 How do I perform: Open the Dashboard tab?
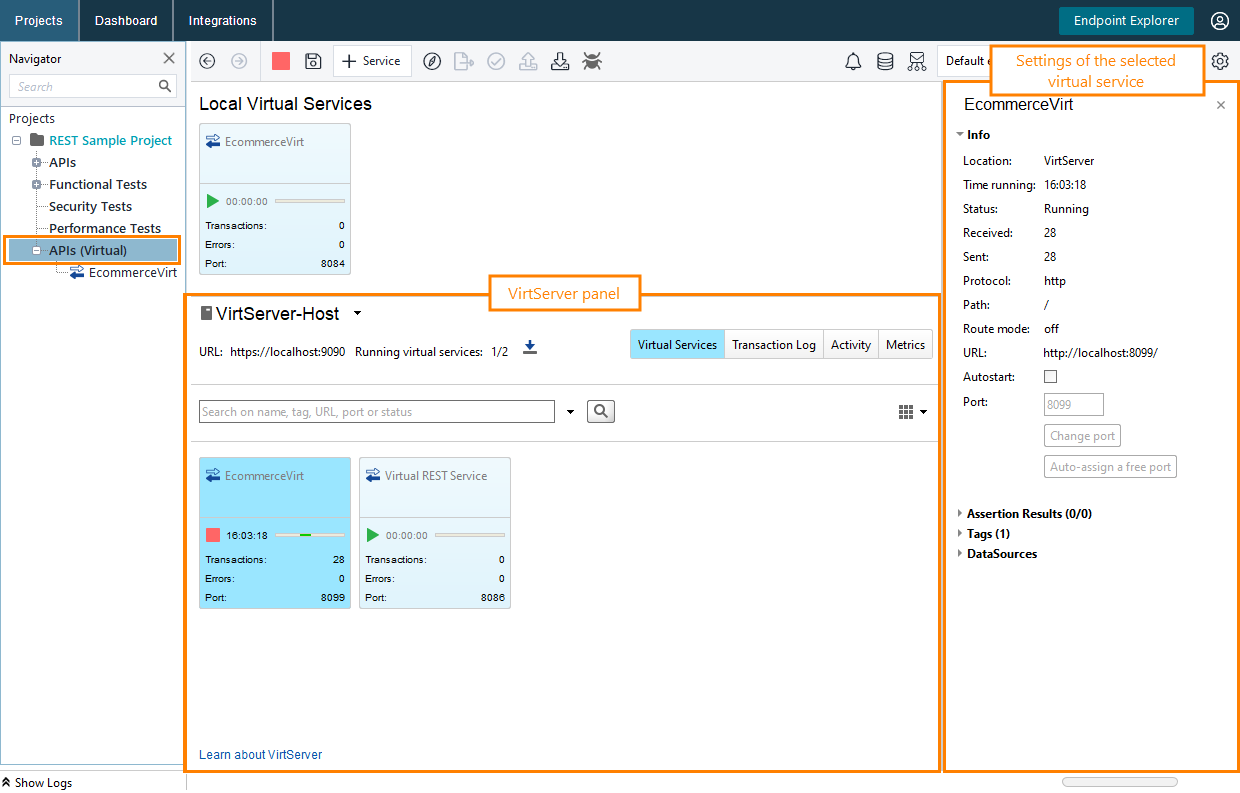[126, 20]
